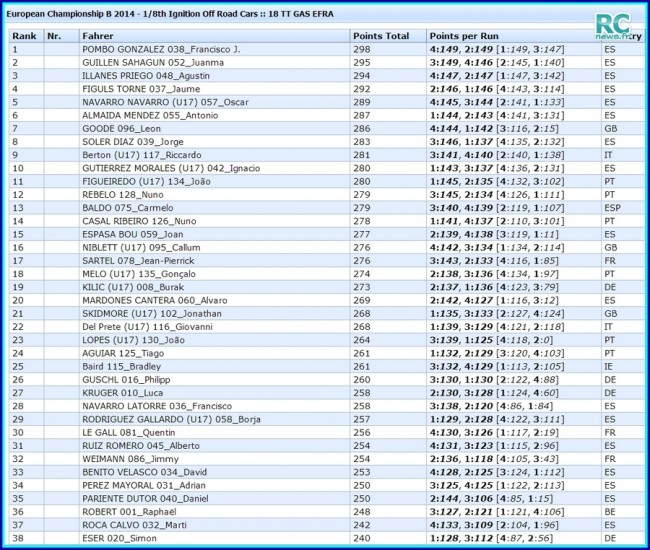This screenshot has height=550, width=650.
Task: Click country code ESP in Baldo row
Action: [x=613, y=208]
